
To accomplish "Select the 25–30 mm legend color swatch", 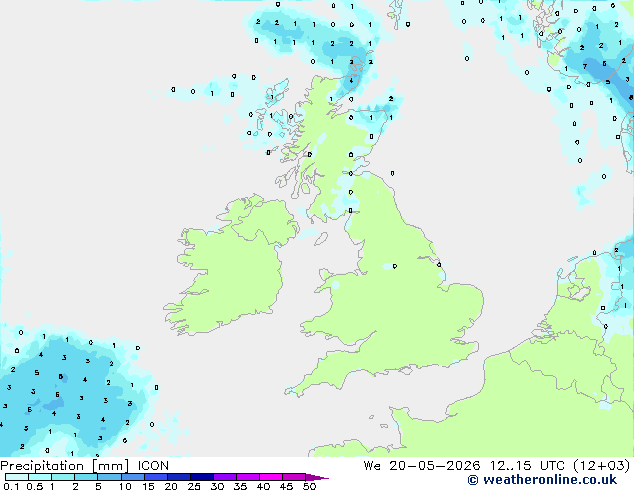I will click(x=202, y=477).
